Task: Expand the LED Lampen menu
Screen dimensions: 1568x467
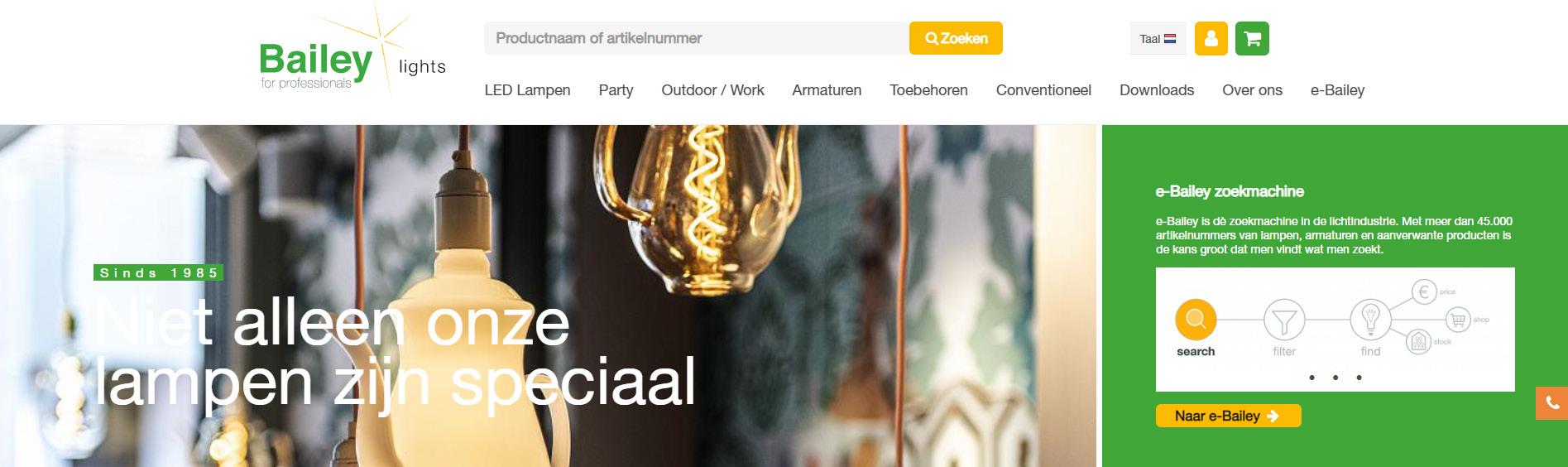Action: 527,90
